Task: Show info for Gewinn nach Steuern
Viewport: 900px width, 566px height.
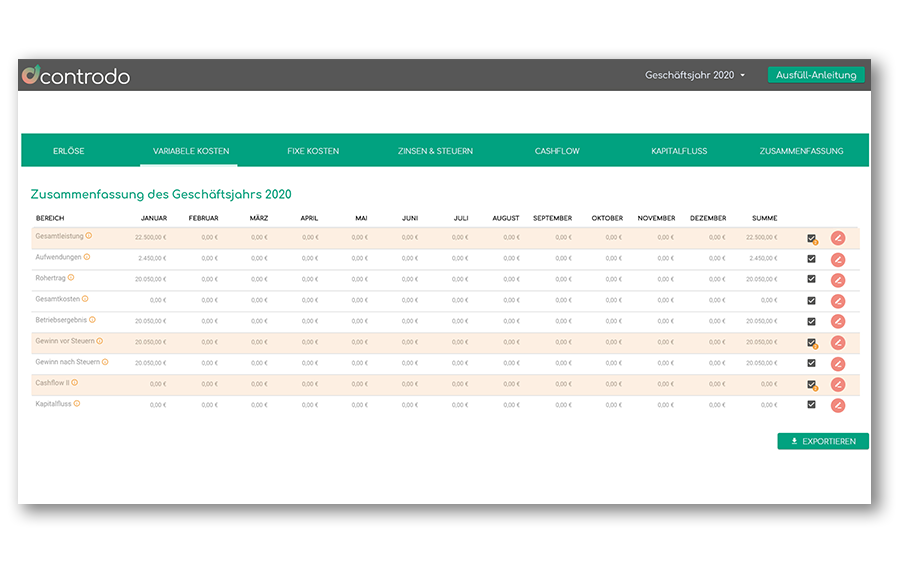Action: 104,362
